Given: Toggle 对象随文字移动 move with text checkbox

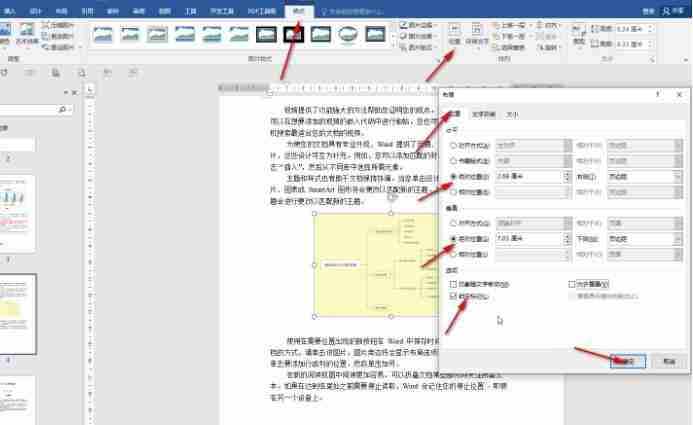Looking at the screenshot, I should (453, 284).
